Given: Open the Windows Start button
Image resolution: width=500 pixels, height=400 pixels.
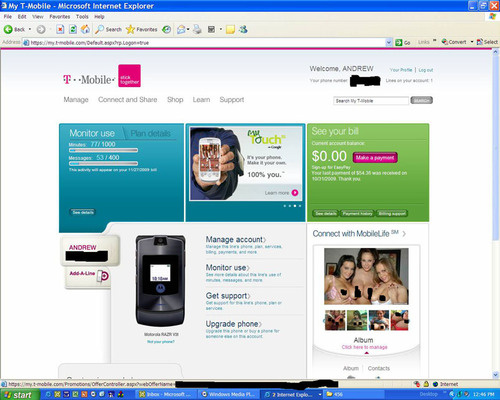Looking at the screenshot, I should [20, 395].
